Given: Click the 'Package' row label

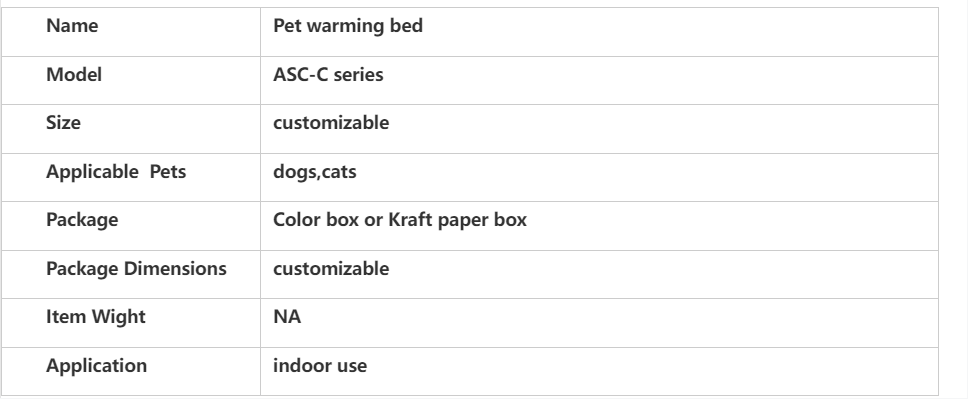Looking at the screenshot, I should click(81, 220).
